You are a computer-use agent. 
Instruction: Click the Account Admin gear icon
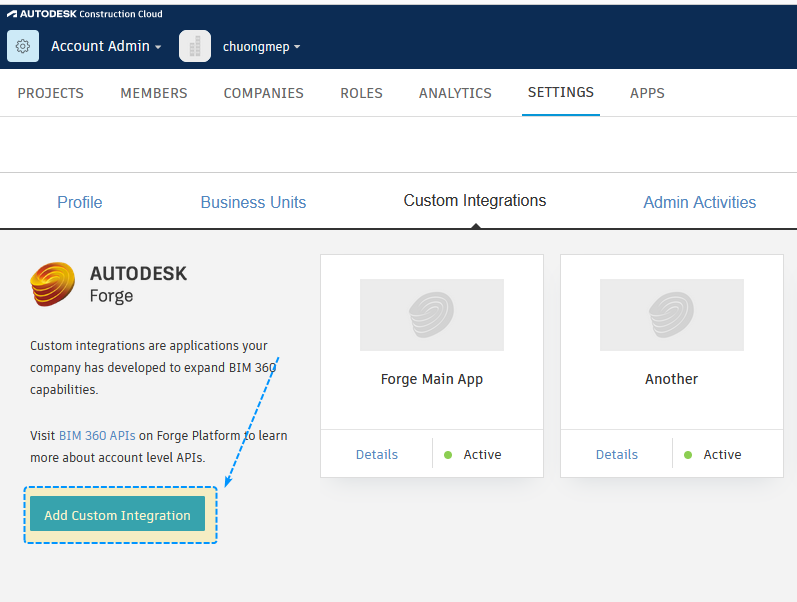pyautogui.click(x=23, y=46)
